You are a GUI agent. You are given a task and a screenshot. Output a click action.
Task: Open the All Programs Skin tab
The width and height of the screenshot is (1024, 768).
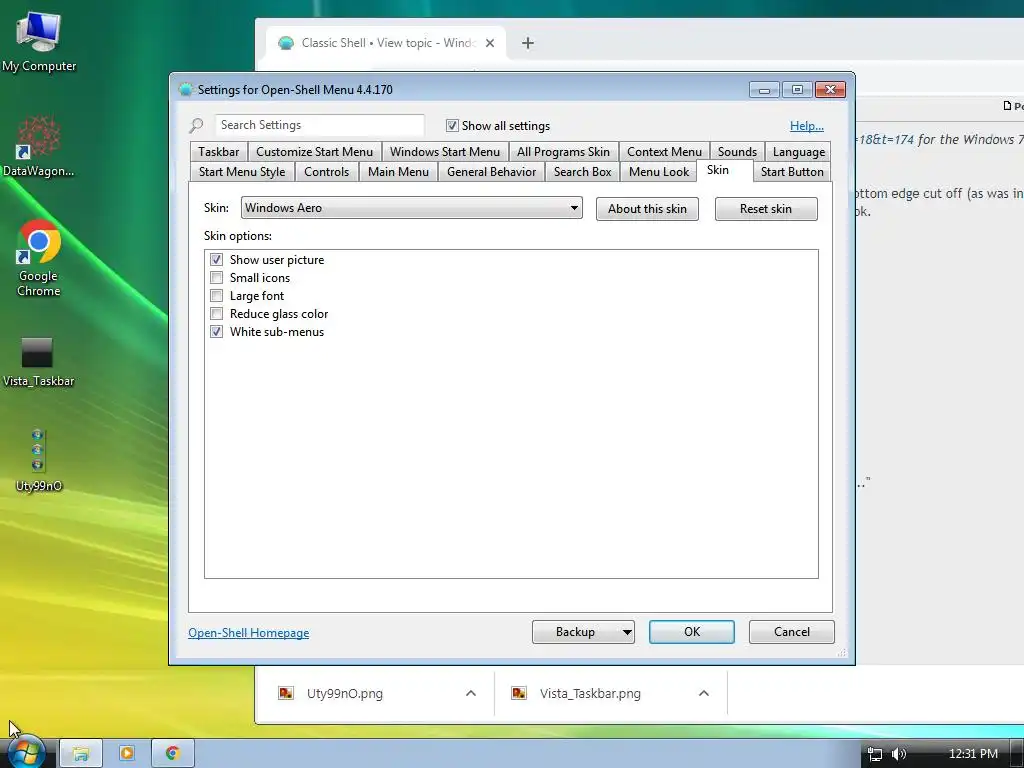coord(564,152)
